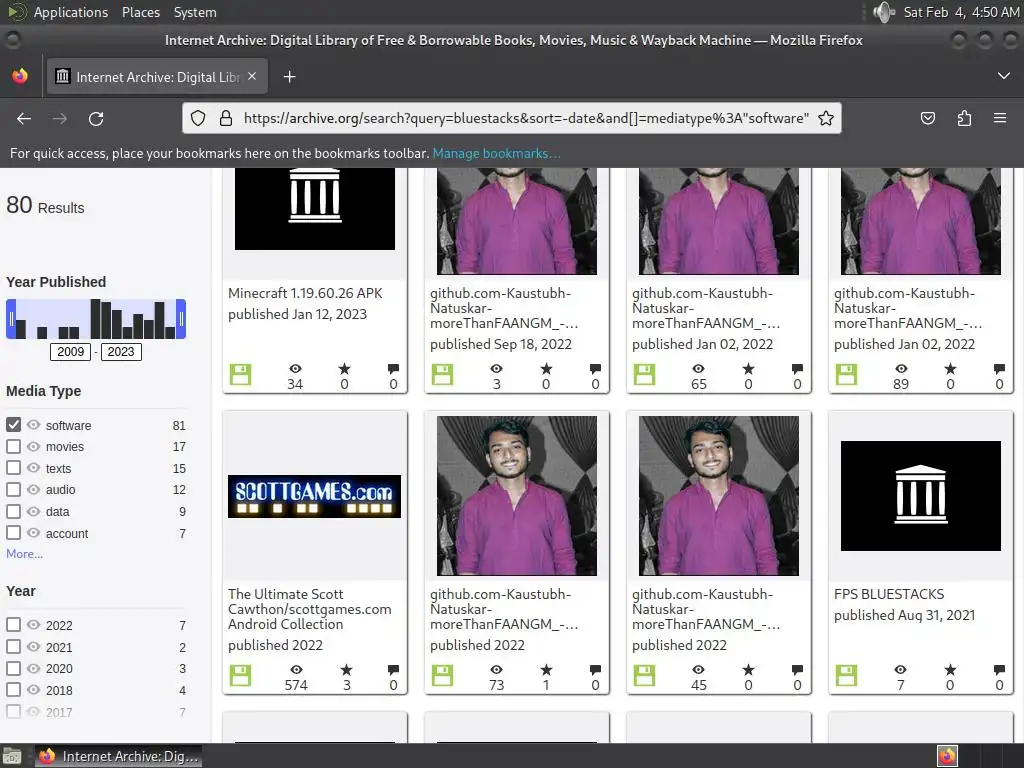The width and height of the screenshot is (1024, 768).
Task: Click the right handle of year histogram slider
Action: 181,319
